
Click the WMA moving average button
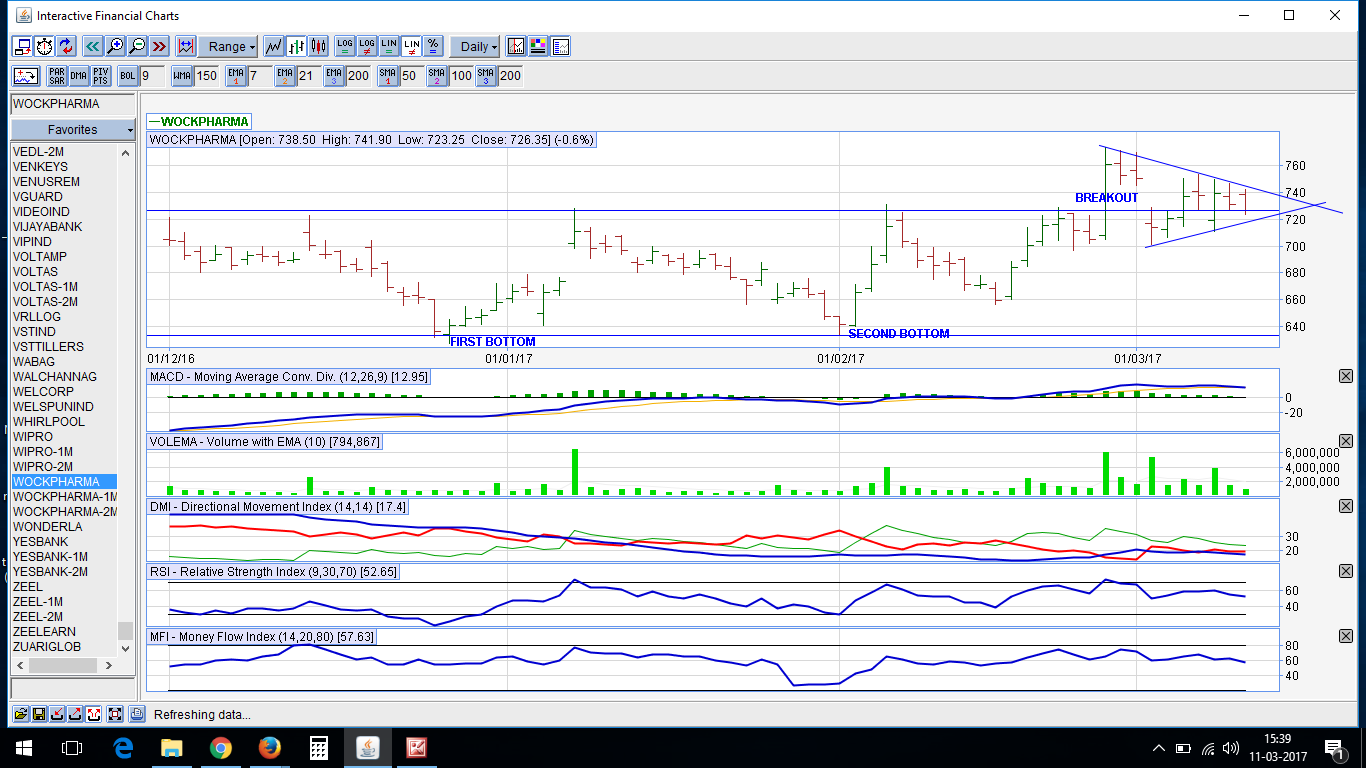tap(181, 75)
